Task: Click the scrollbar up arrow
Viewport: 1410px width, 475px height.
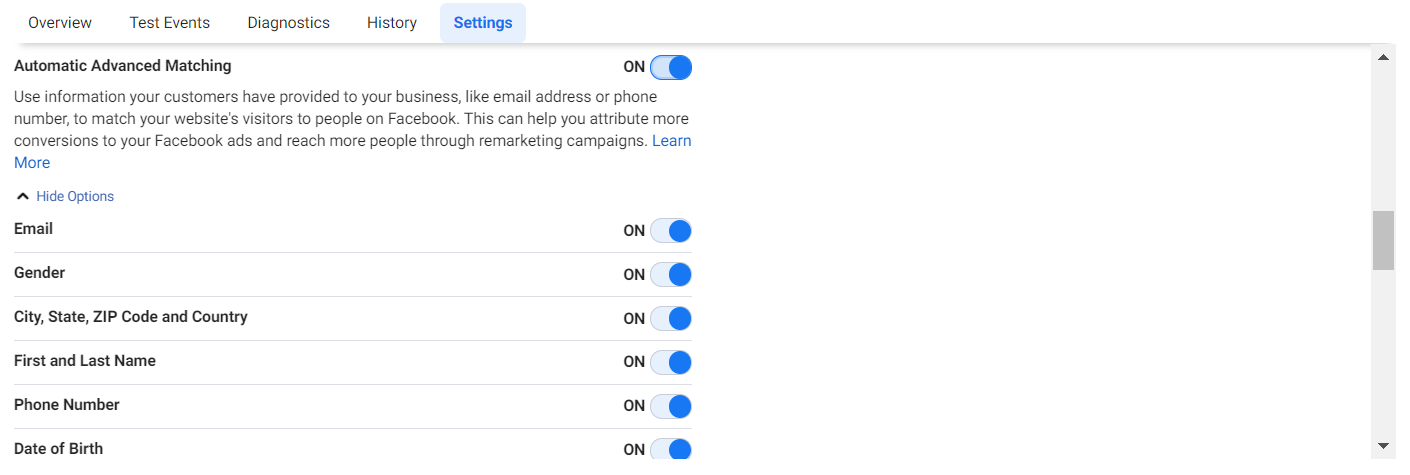Action: pos(1383,57)
